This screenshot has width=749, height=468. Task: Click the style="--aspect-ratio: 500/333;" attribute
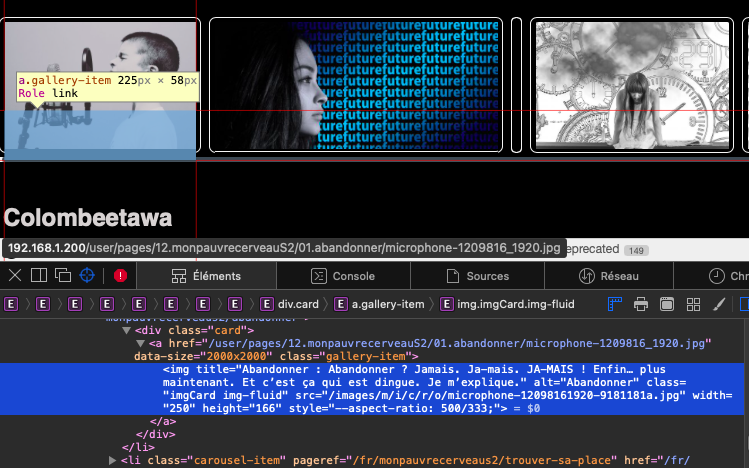[x=395, y=408]
